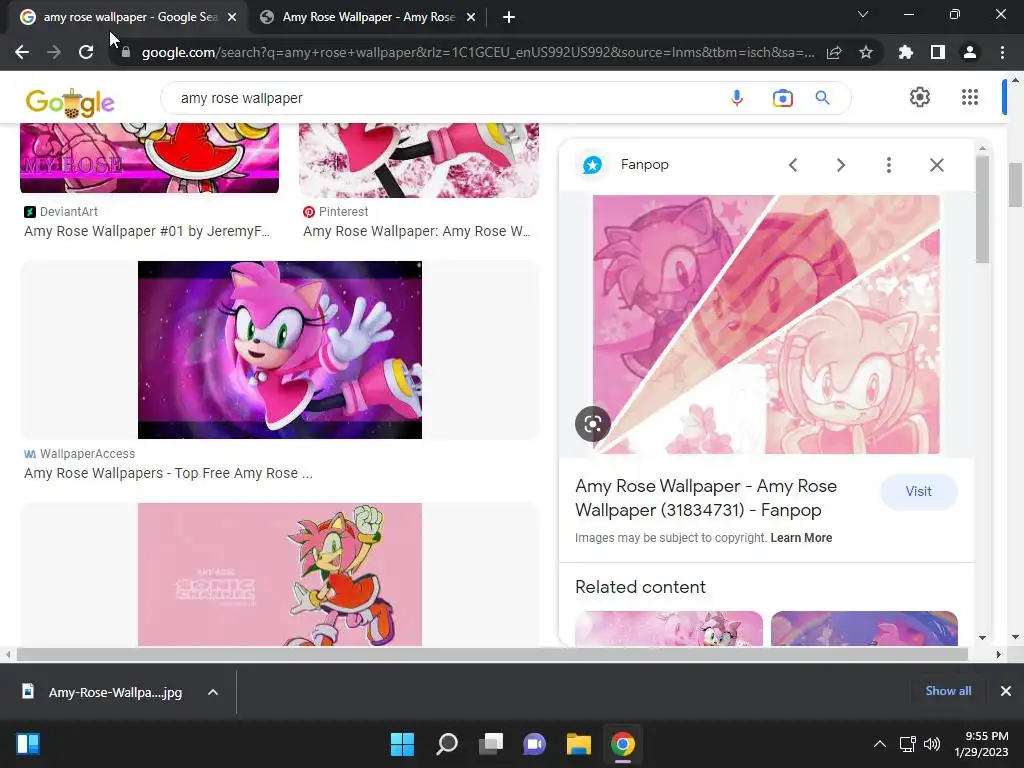Open first related content thumbnail
The height and width of the screenshot is (768, 1024).
(x=669, y=628)
